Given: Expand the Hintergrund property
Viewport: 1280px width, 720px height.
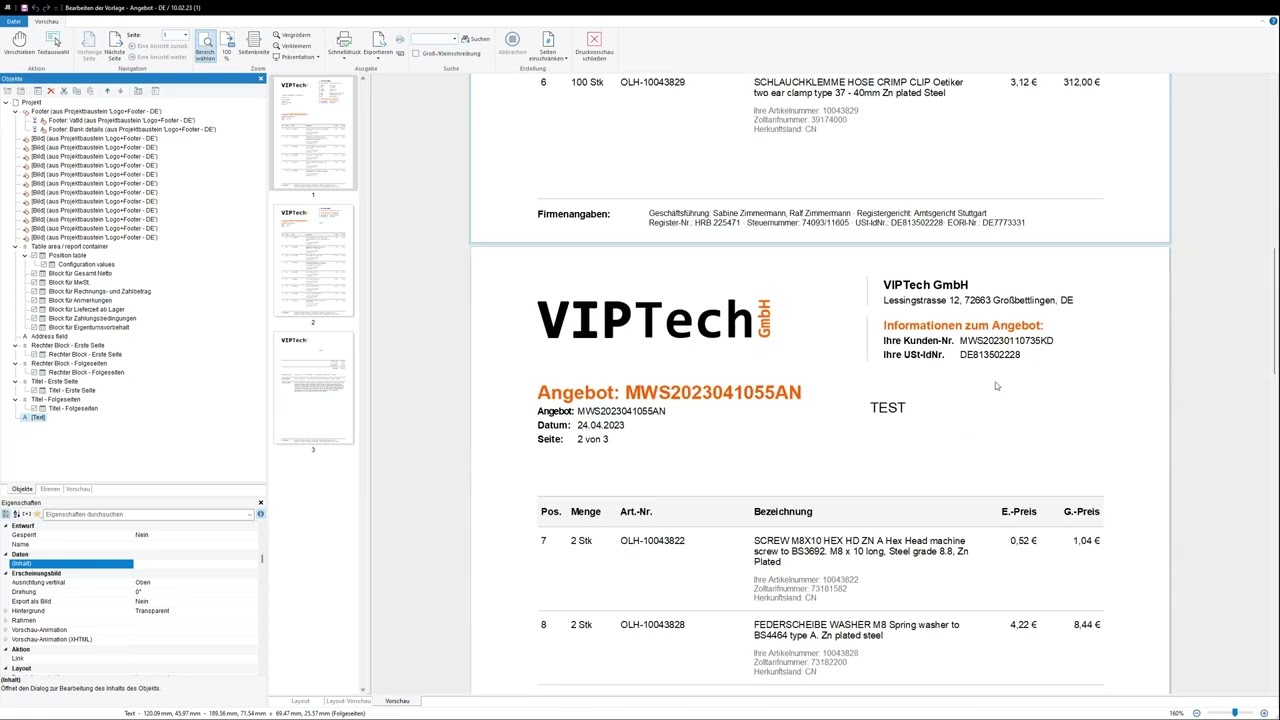Looking at the screenshot, I should click(6, 611).
